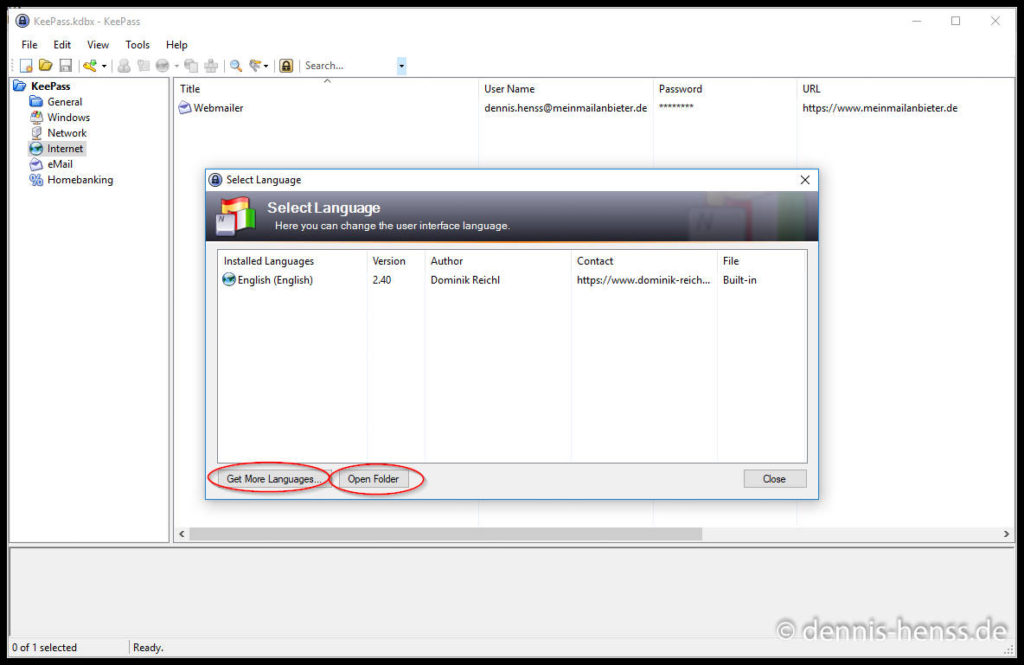Click the Copy Password toolbar icon
Viewport: 1024px width, 665px height.
(143, 65)
